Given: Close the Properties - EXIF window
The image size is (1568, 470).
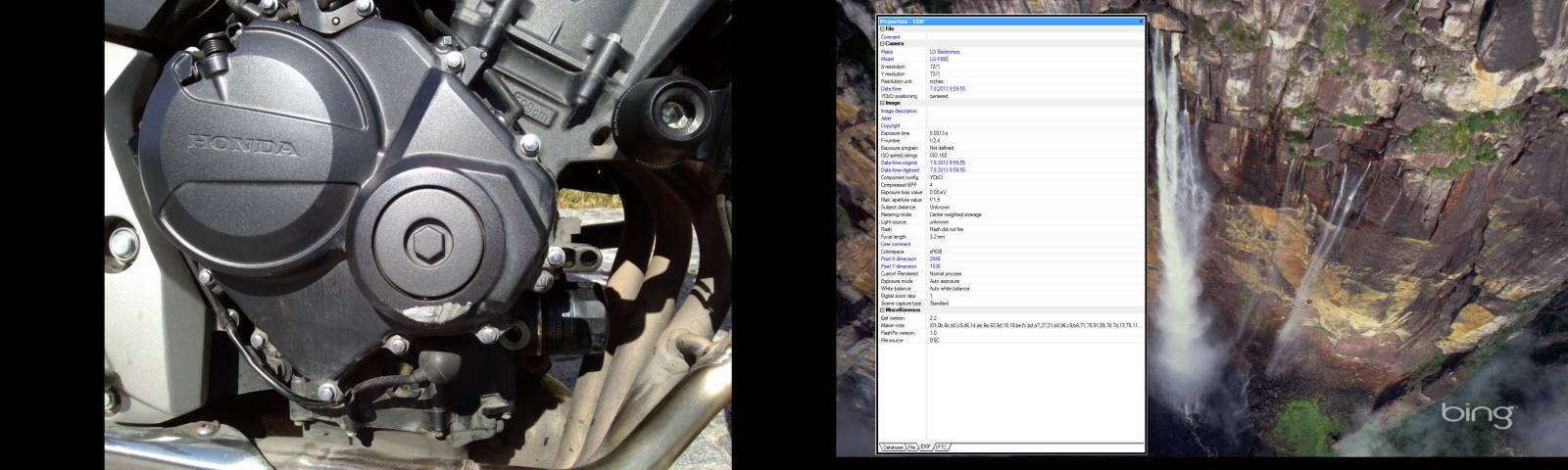Looking at the screenshot, I should 1140,21.
